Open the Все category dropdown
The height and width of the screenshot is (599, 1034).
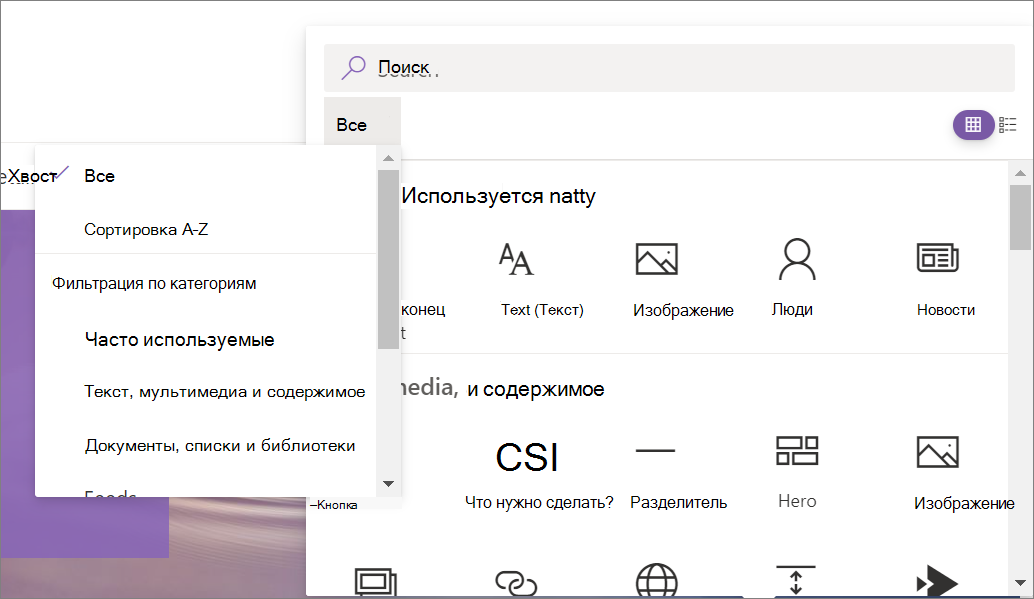point(362,124)
